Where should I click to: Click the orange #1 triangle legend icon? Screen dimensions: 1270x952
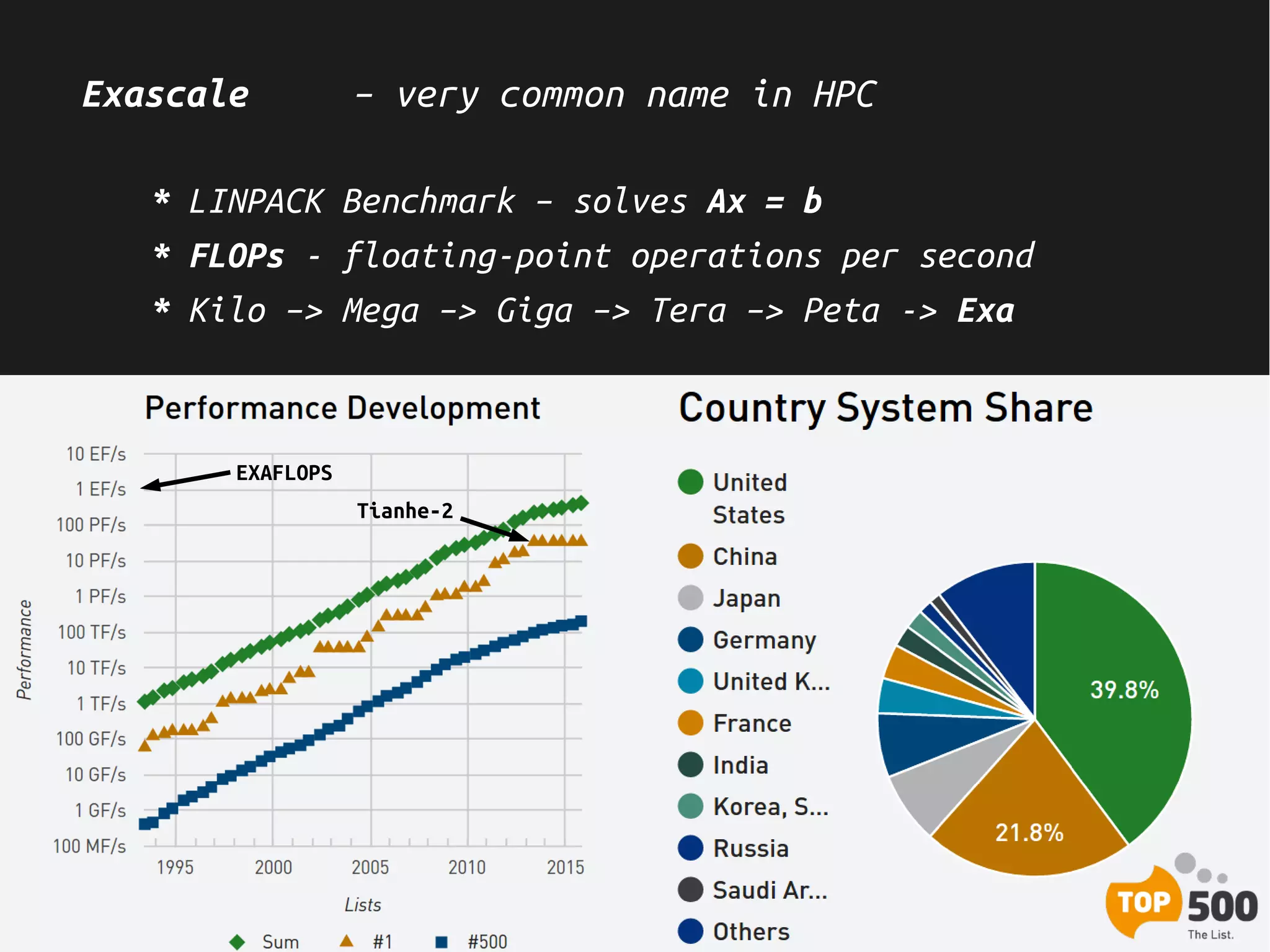(x=347, y=941)
